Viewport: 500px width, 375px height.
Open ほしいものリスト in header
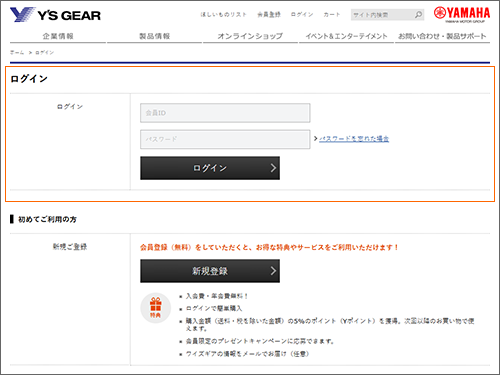click(x=223, y=15)
